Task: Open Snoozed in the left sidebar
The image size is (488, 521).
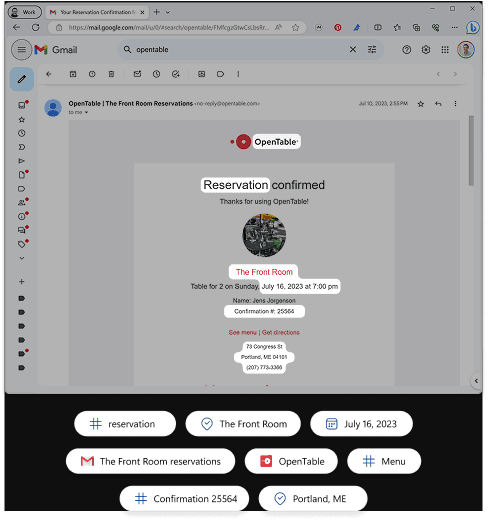Action: pos(22,133)
